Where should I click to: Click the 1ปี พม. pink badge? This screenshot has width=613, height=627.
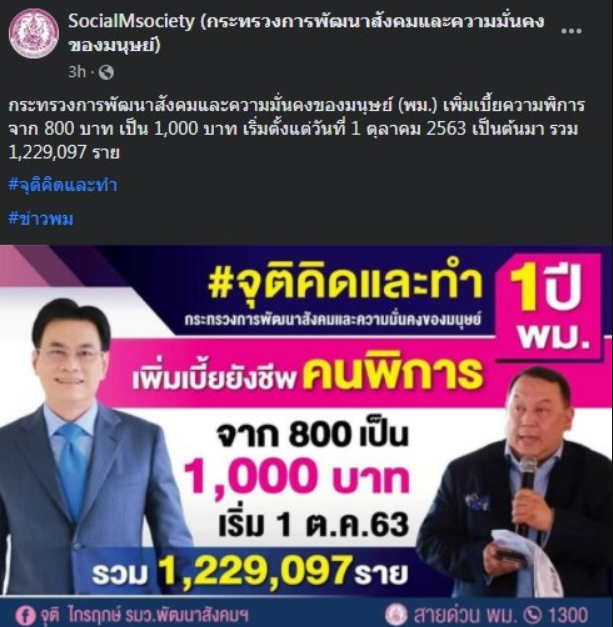(548, 306)
